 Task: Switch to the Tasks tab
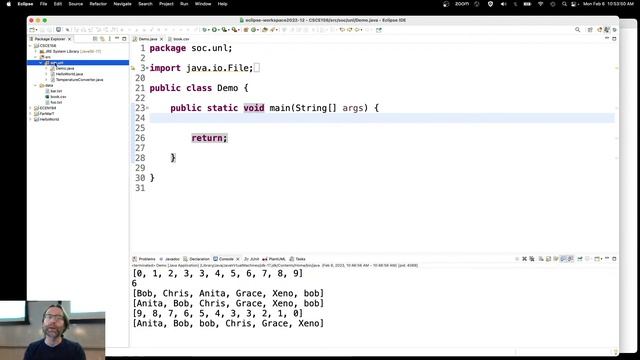tap(298, 259)
